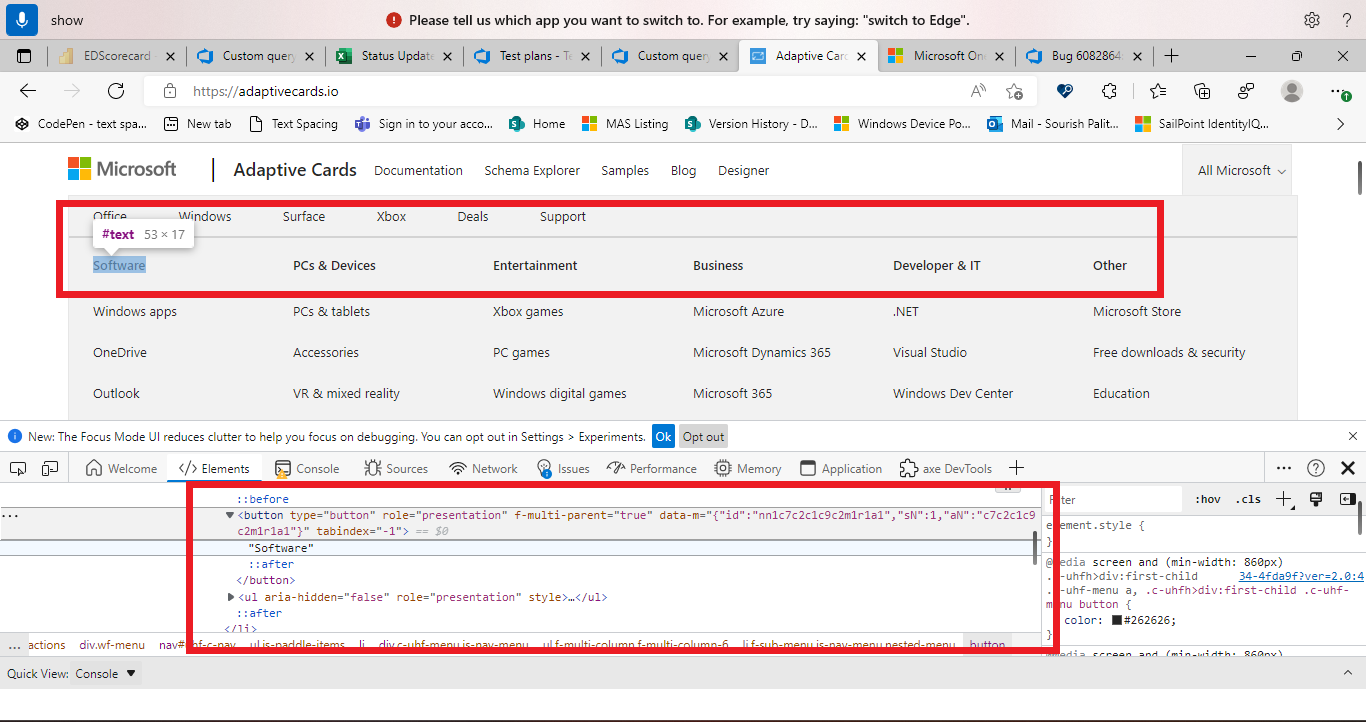Toggle the :hov element state pane

[x=1207, y=499]
